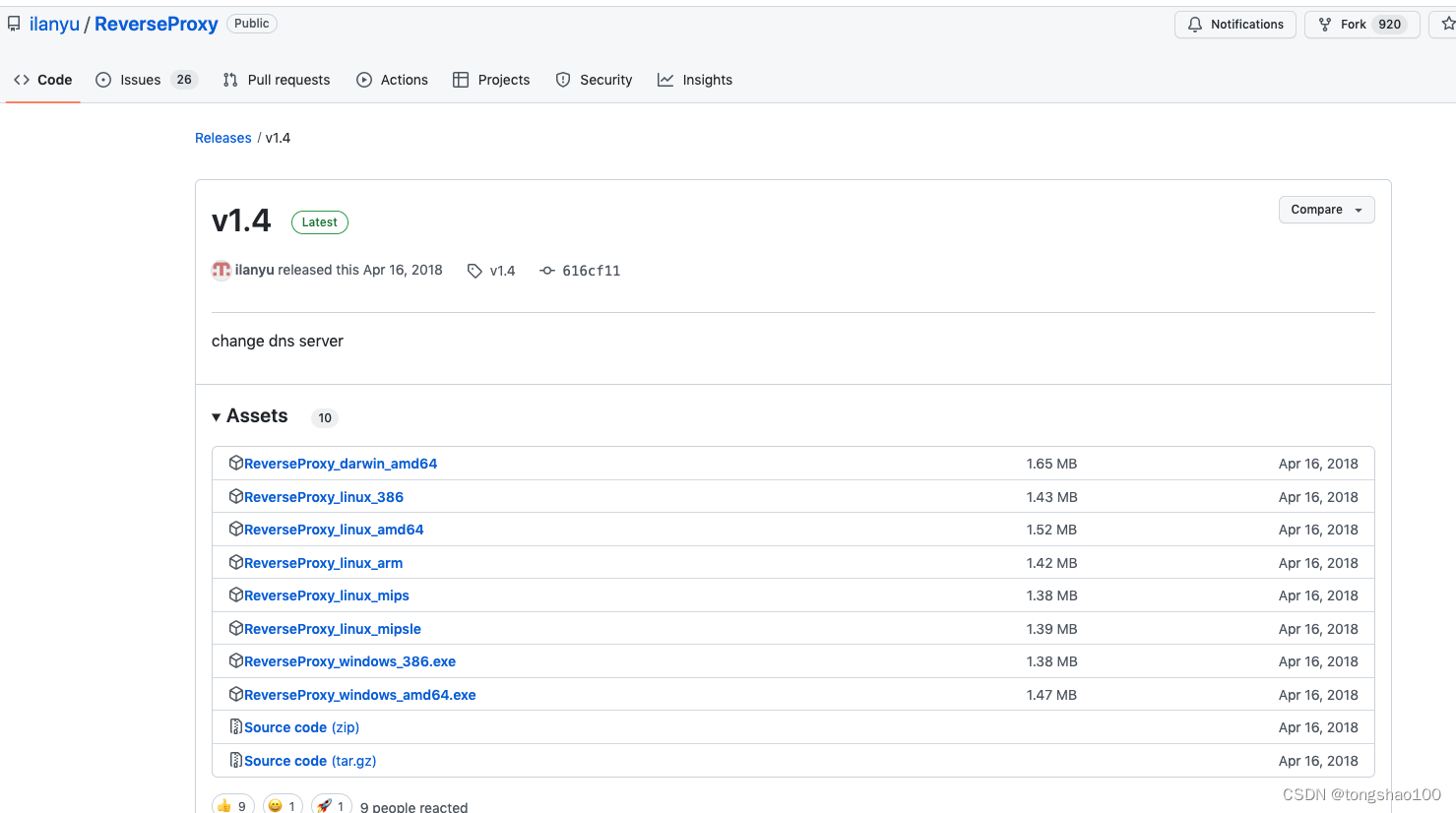
Task: Download ReverseProxy_linux_mips
Action: coord(327,595)
